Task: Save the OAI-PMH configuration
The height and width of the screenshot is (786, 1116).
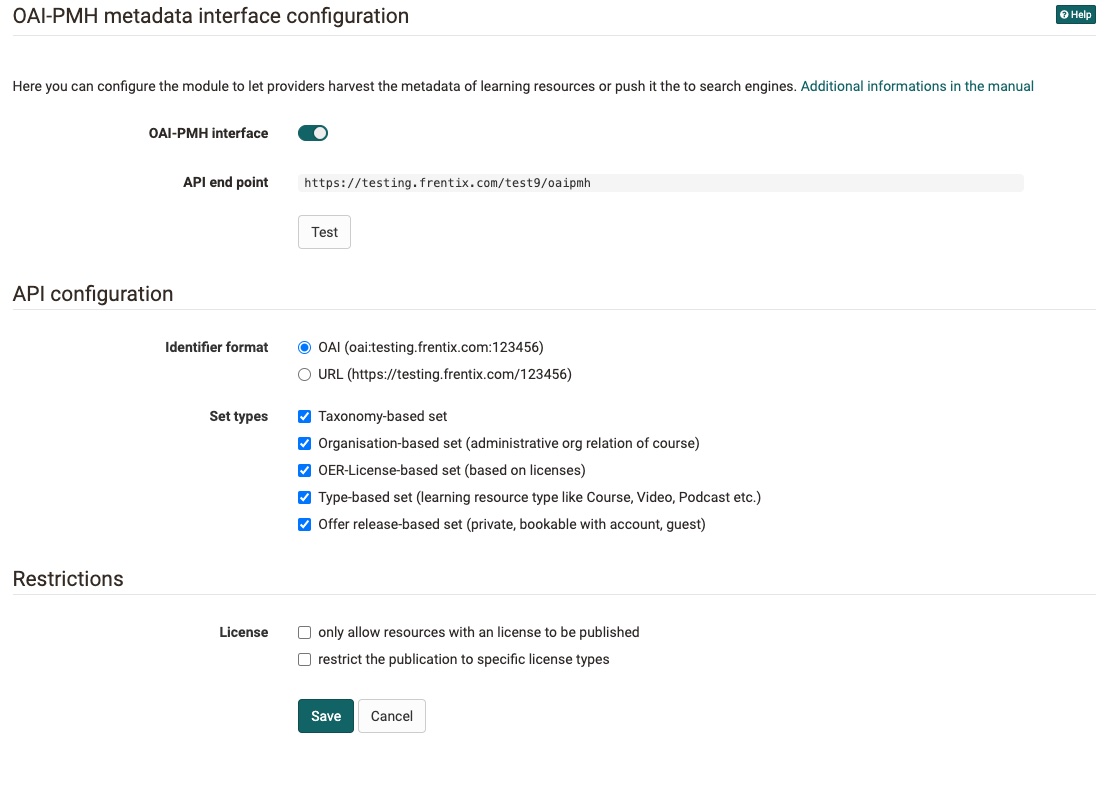Action: click(x=325, y=715)
